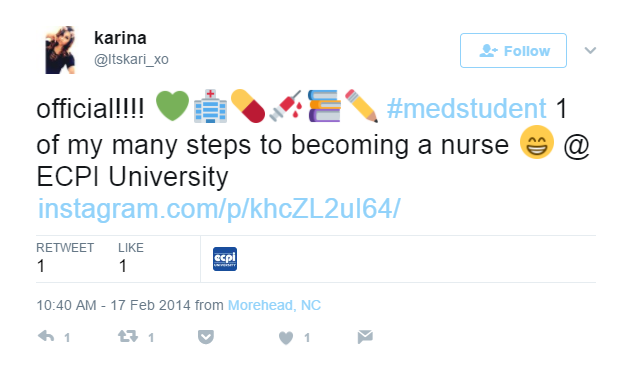Click the reply arrow icon

[46, 336]
